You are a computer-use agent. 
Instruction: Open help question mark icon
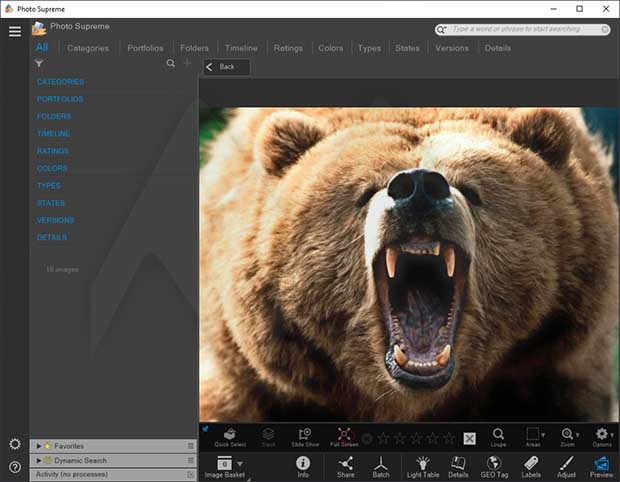[15, 467]
